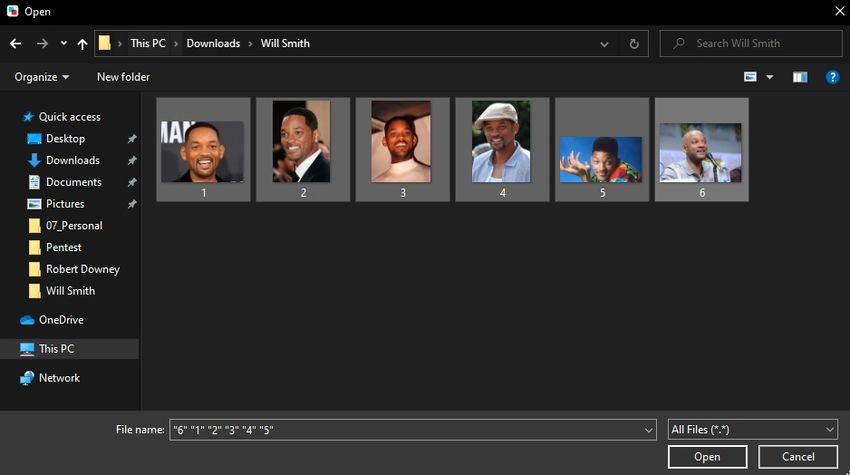Select Will Smith in the address path

click(285, 43)
